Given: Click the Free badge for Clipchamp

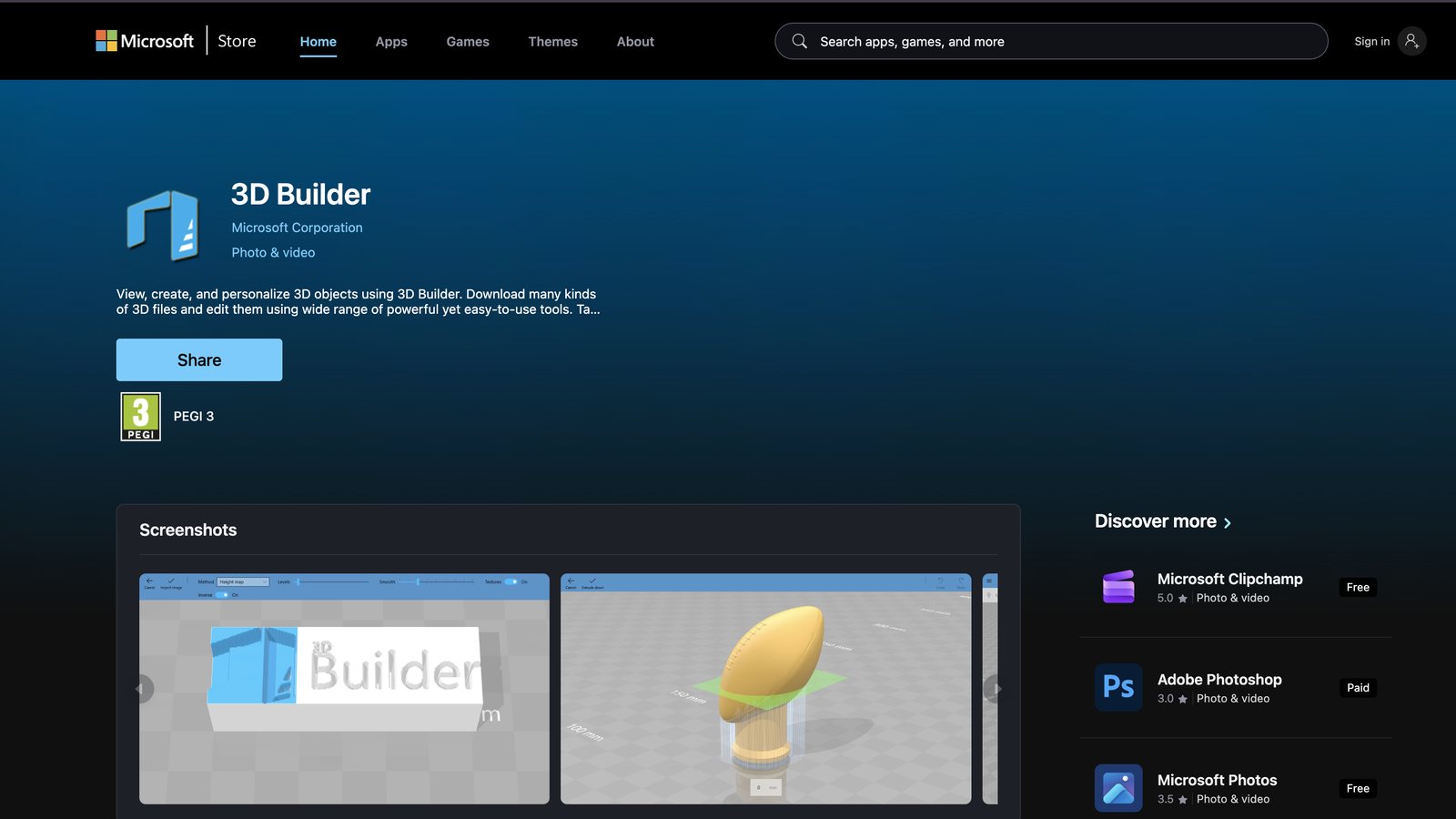Looking at the screenshot, I should pyautogui.click(x=1358, y=588).
